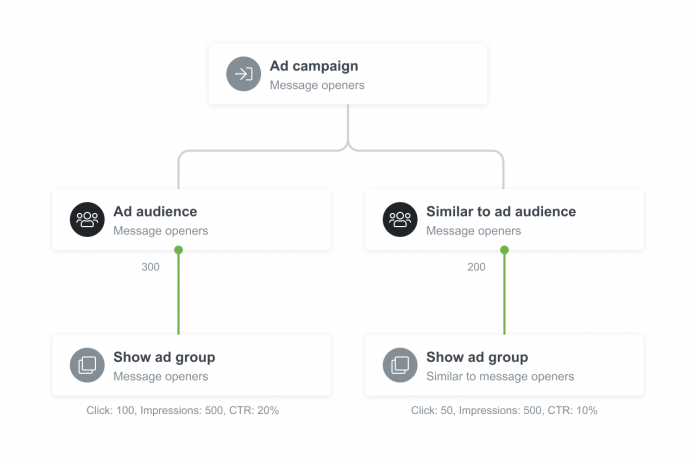This screenshot has width=696, height=464.
Task: Open the right Show ad group title
Action: coord(477,357)
